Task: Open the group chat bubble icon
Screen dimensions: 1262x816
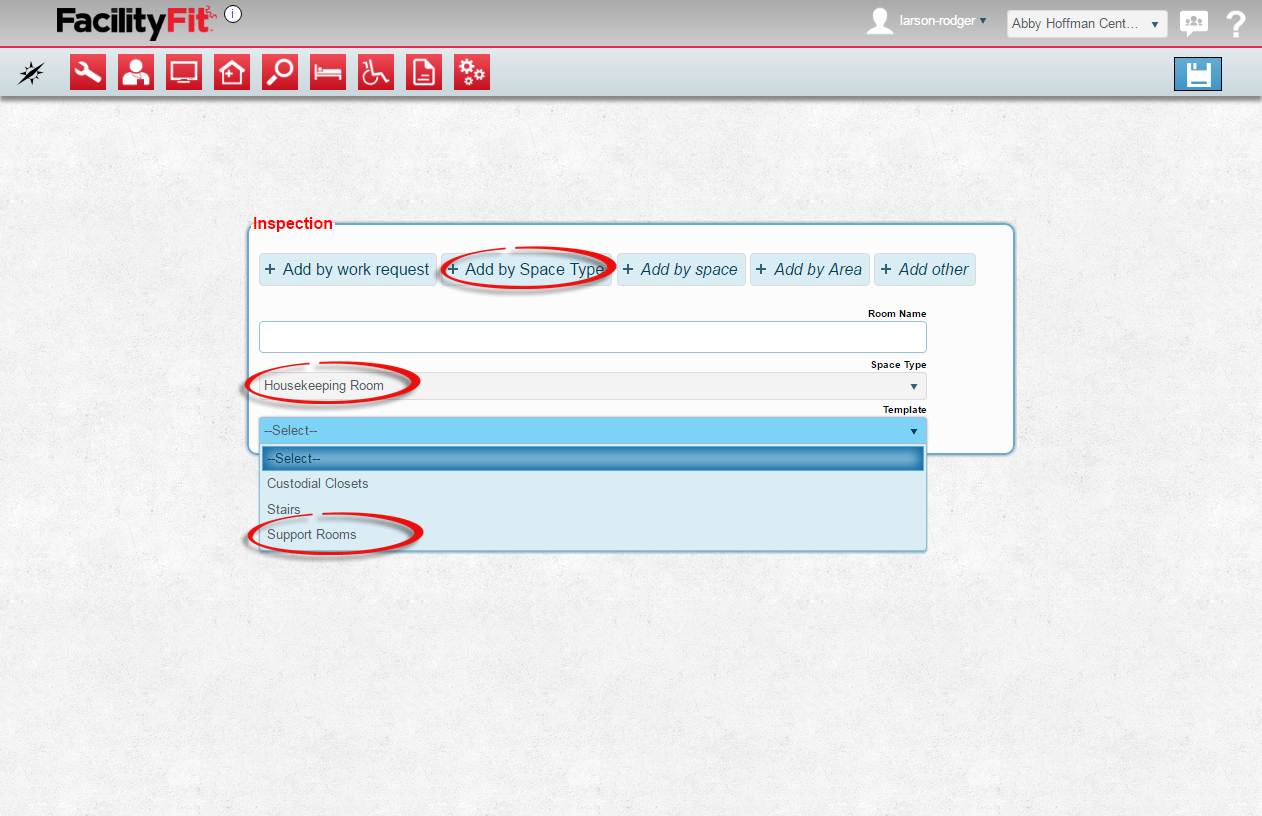Action: coord(1193,23)
